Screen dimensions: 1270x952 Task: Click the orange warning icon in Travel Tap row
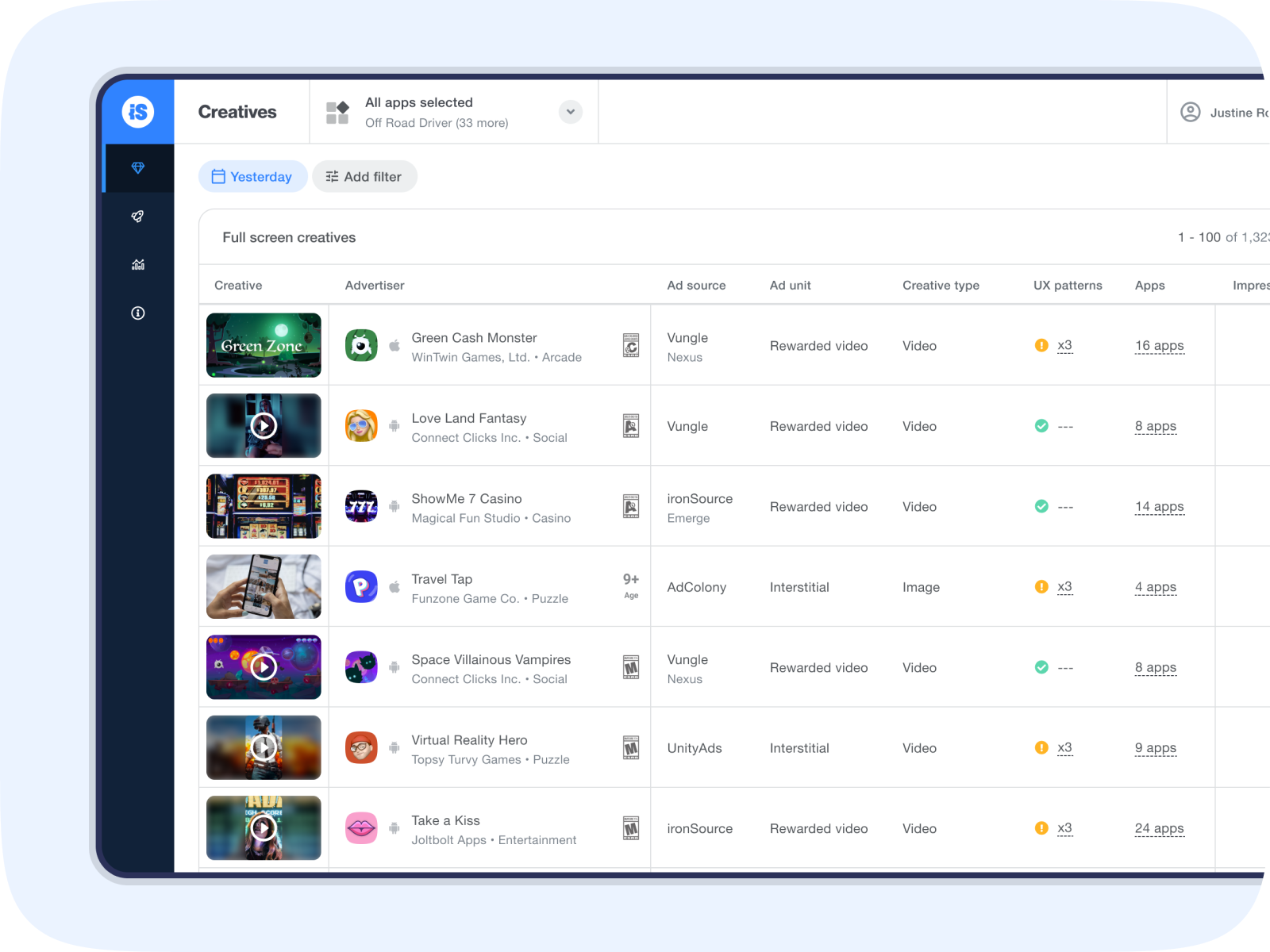[x=1041, y=587]
